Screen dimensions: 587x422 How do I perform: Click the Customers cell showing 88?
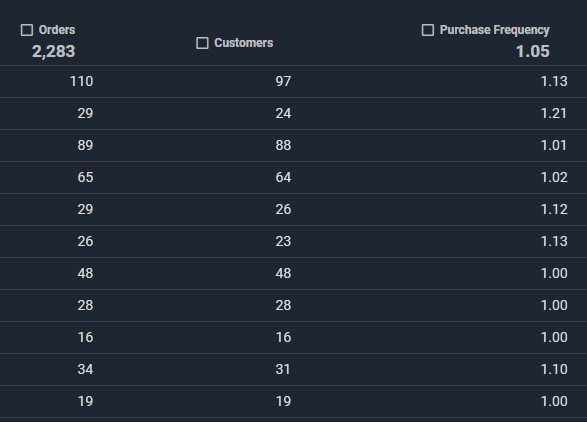pos(283,145)
